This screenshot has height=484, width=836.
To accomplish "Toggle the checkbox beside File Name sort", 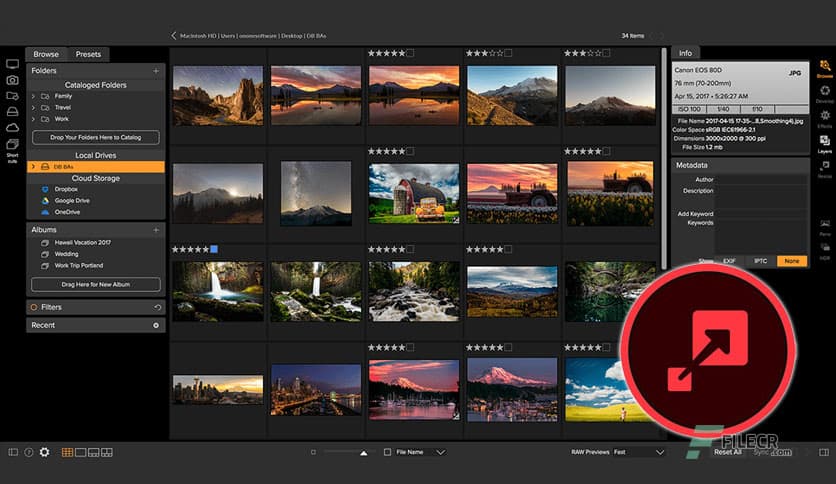I will (x=388, y=452).
